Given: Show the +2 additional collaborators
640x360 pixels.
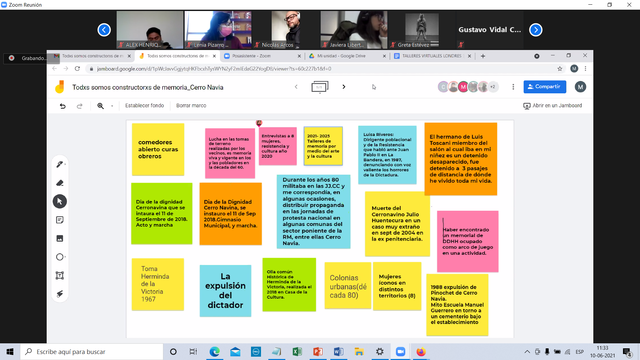Looking at the screenshot, I should tap(493, 87).
